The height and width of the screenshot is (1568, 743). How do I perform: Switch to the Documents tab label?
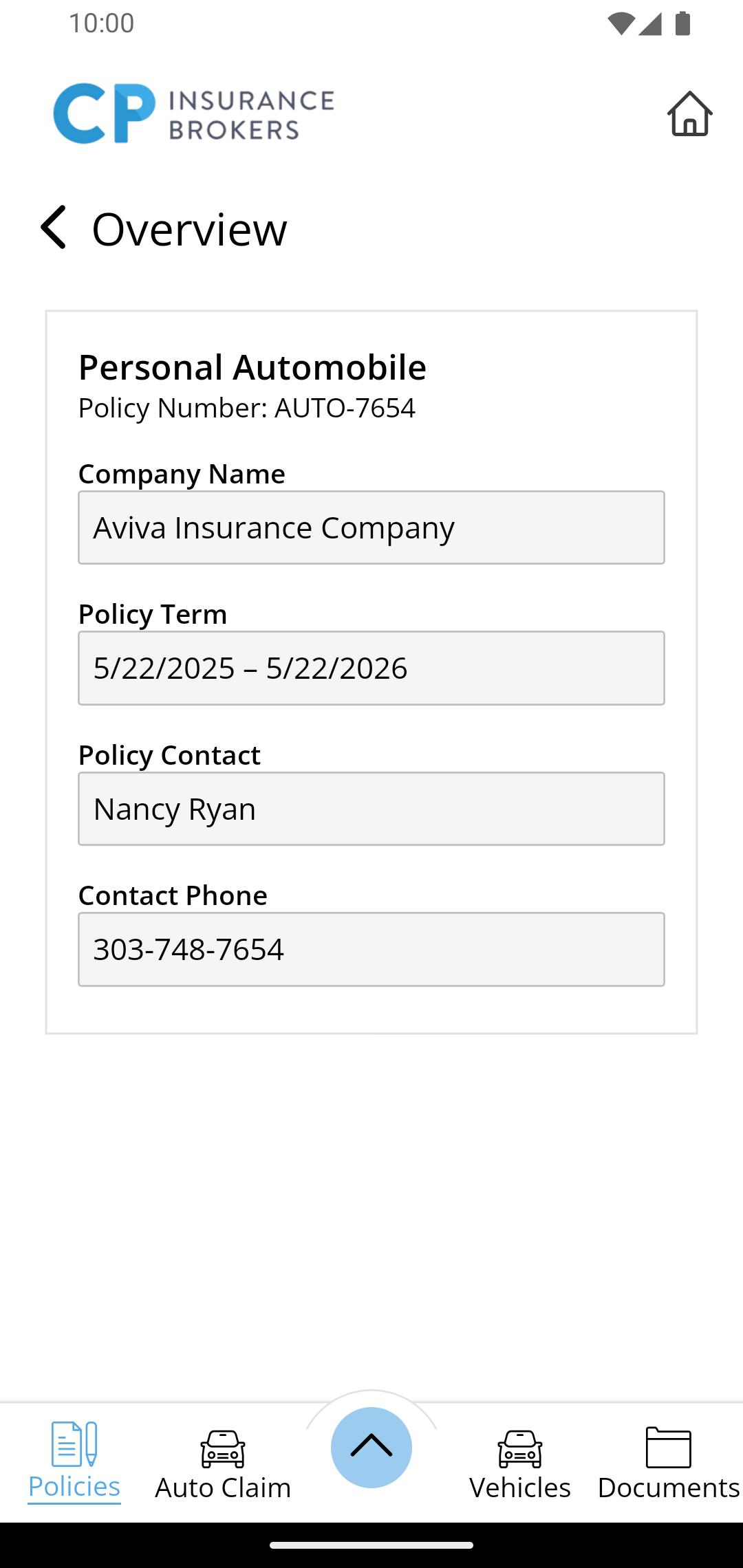(x=669, y=1488)
